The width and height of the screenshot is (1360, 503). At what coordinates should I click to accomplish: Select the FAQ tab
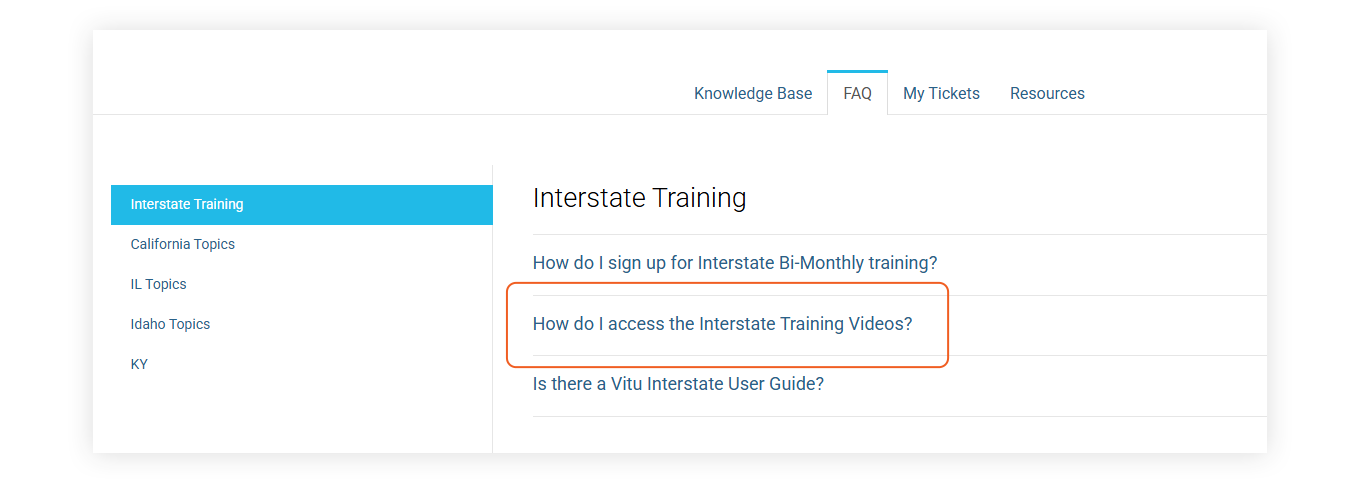(857, 93)
